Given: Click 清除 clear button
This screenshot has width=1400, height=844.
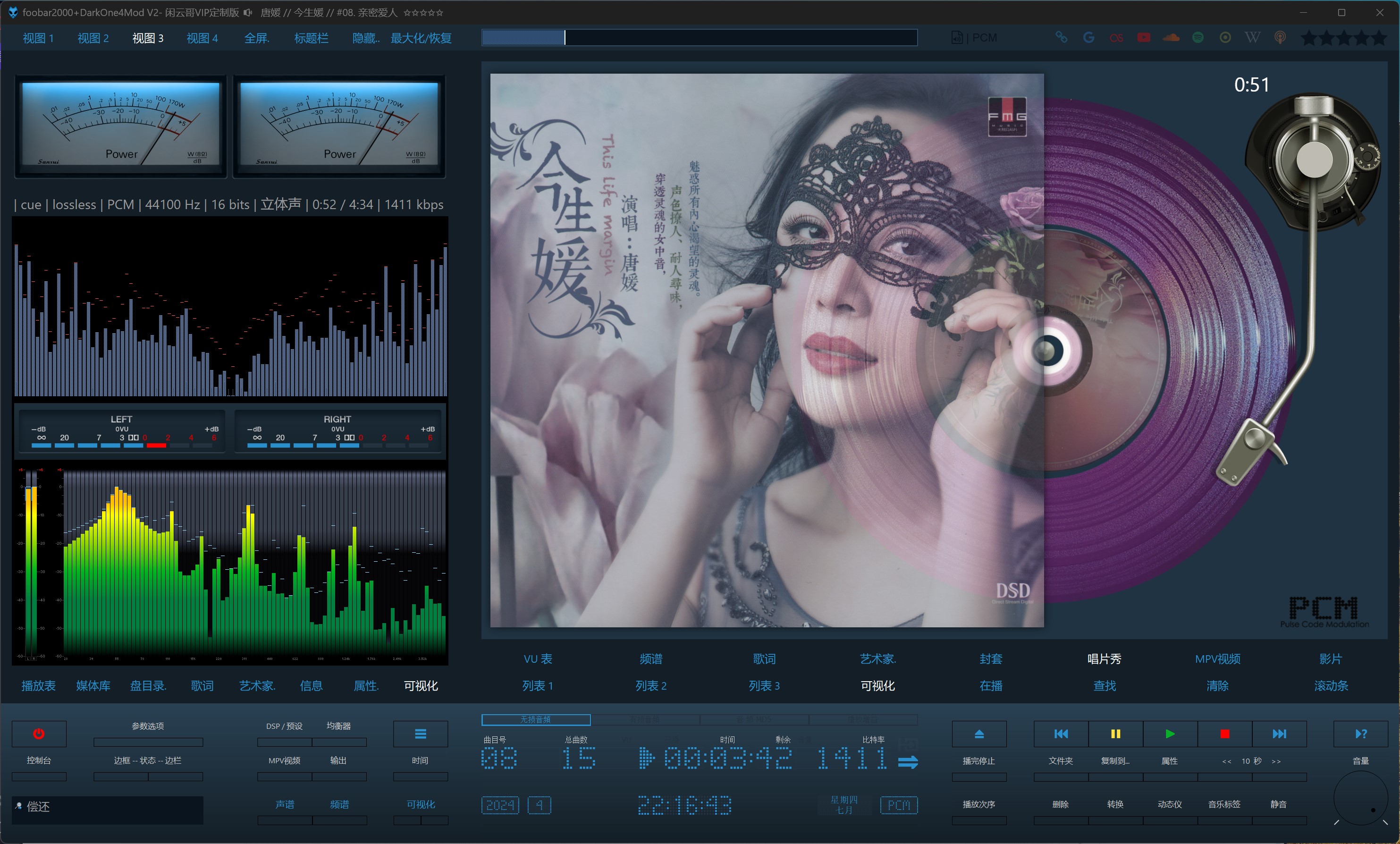Looking at the screenshot, I should [1218, 685].
